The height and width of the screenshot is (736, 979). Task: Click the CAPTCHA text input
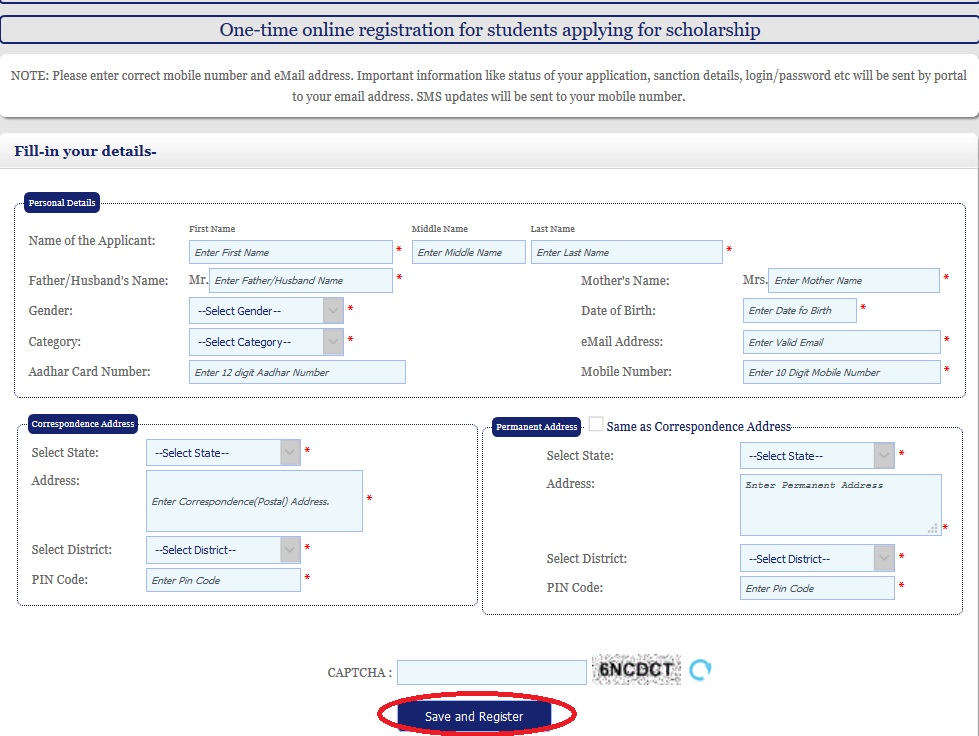click(x=492, y=672)
